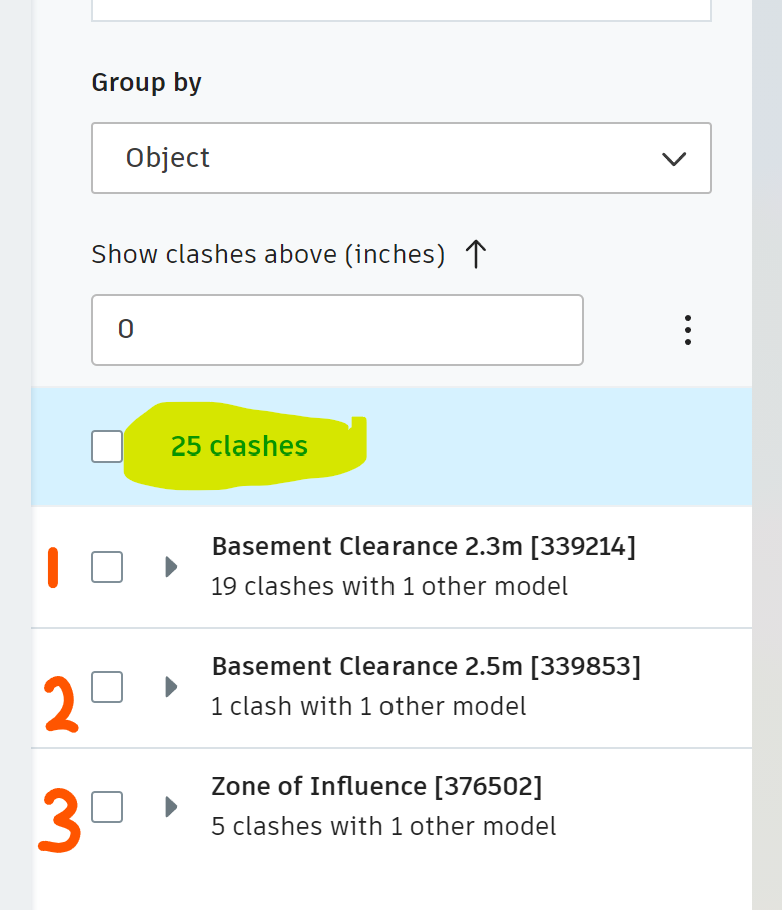782x910 pixels.
Task: Click the sort direction arrow icon
Action: point(476,255)
